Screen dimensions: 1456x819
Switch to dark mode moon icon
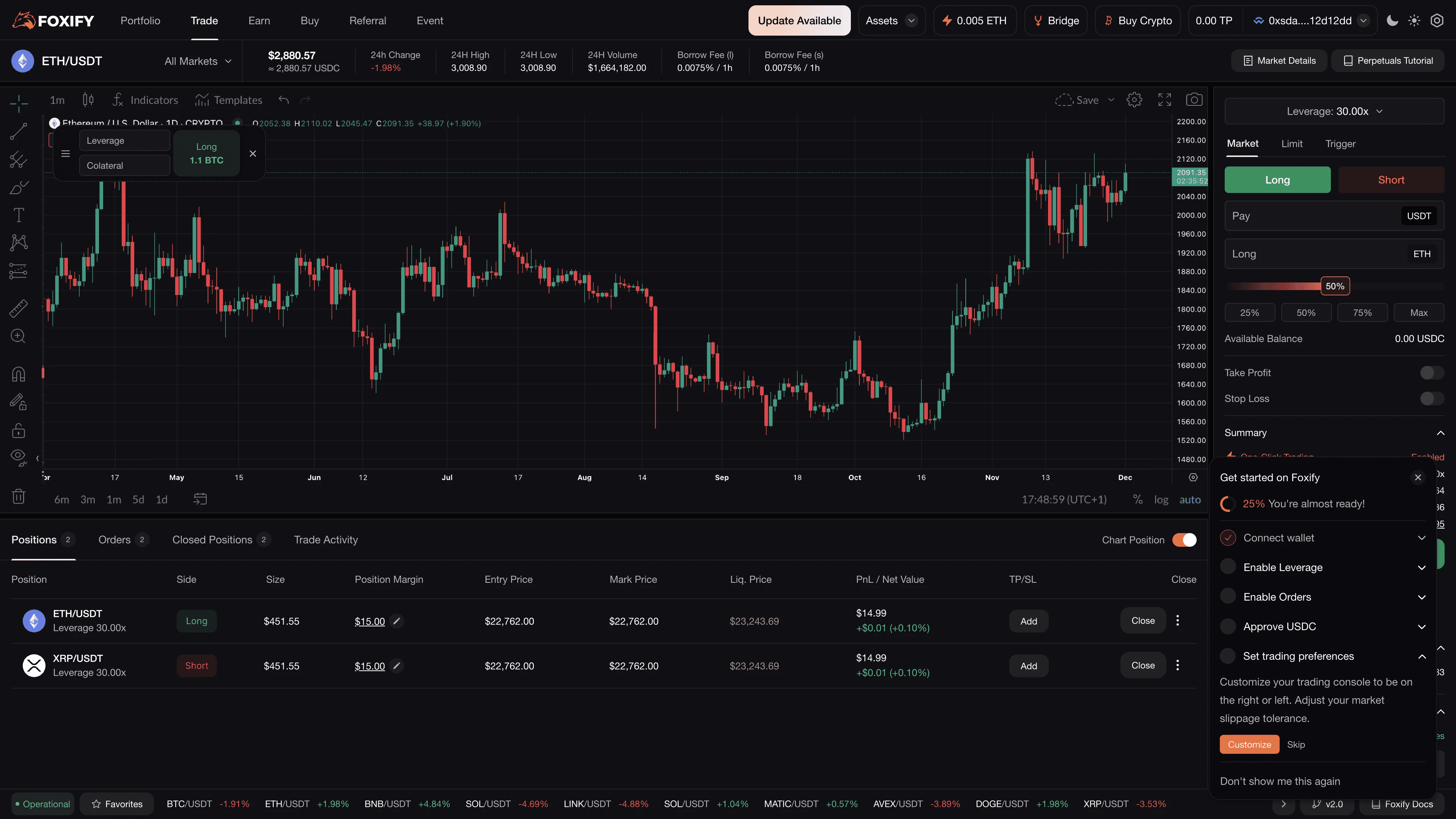(x=1392, y=21)
